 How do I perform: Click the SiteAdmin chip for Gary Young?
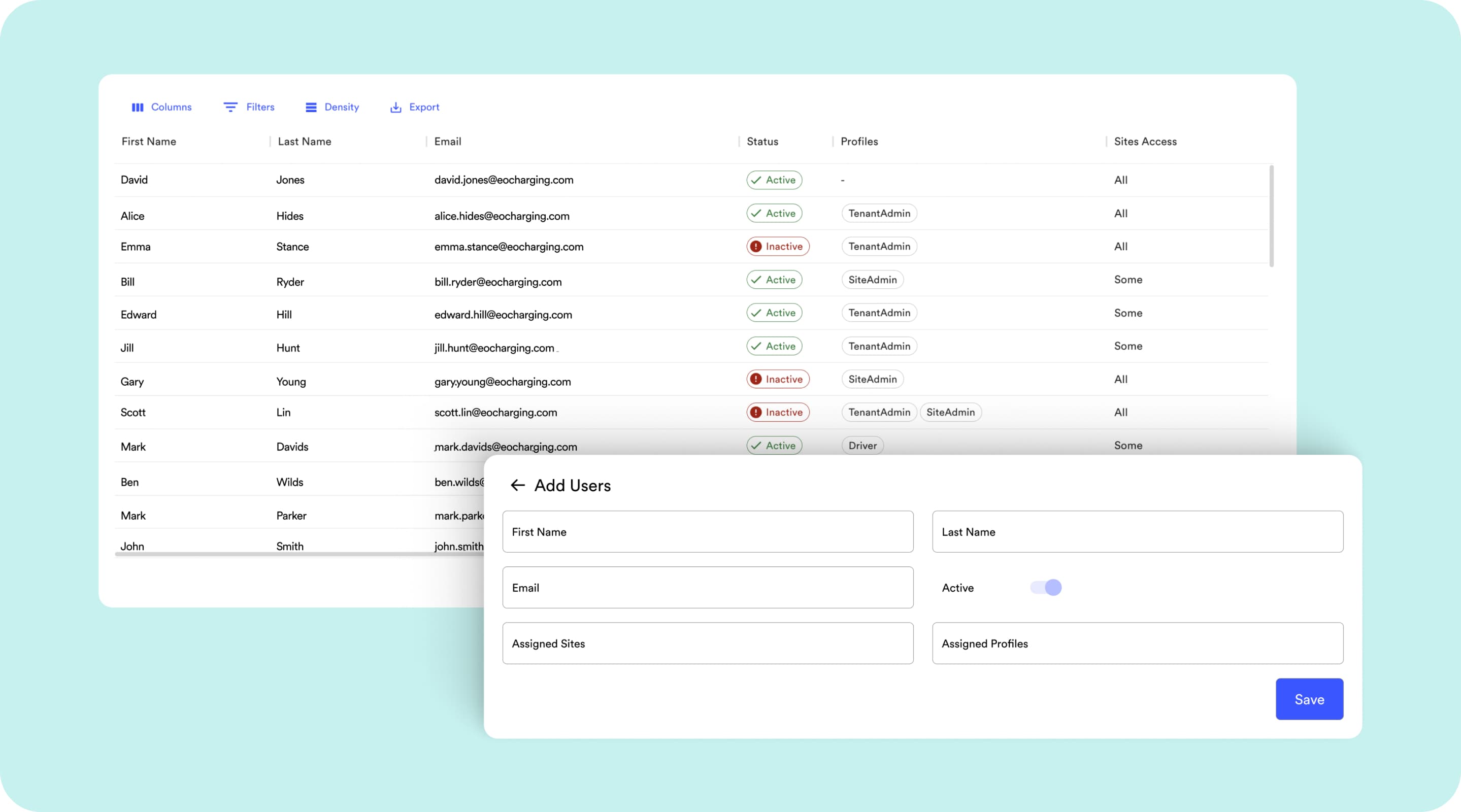coord(872,379)
